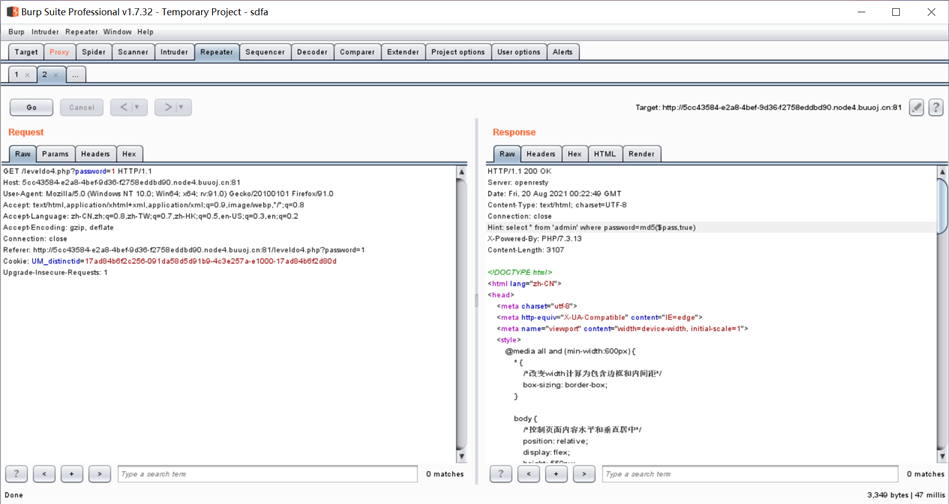Click response pane scroll up arrow
Screen dimensions: 949x504
point(942,172)
